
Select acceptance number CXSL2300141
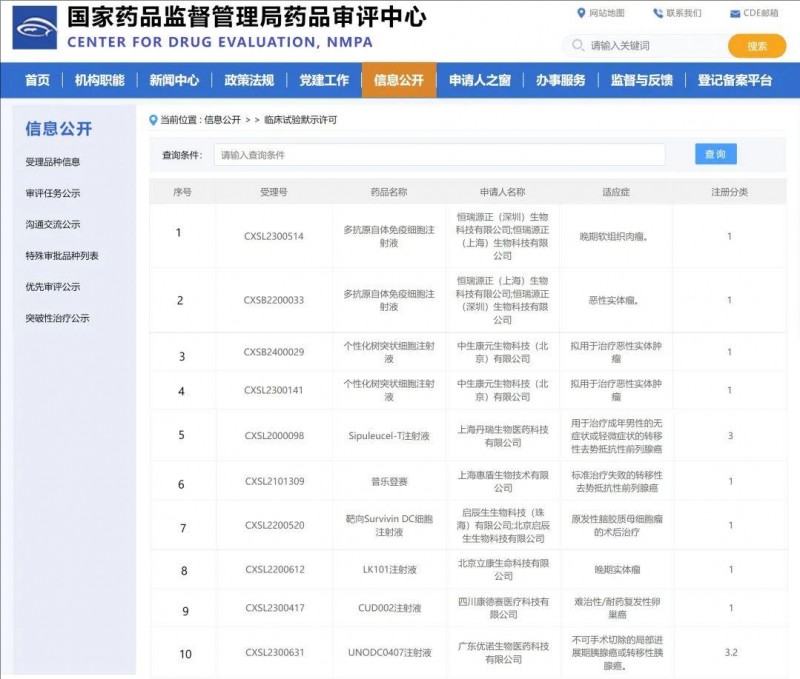point(274,390)
